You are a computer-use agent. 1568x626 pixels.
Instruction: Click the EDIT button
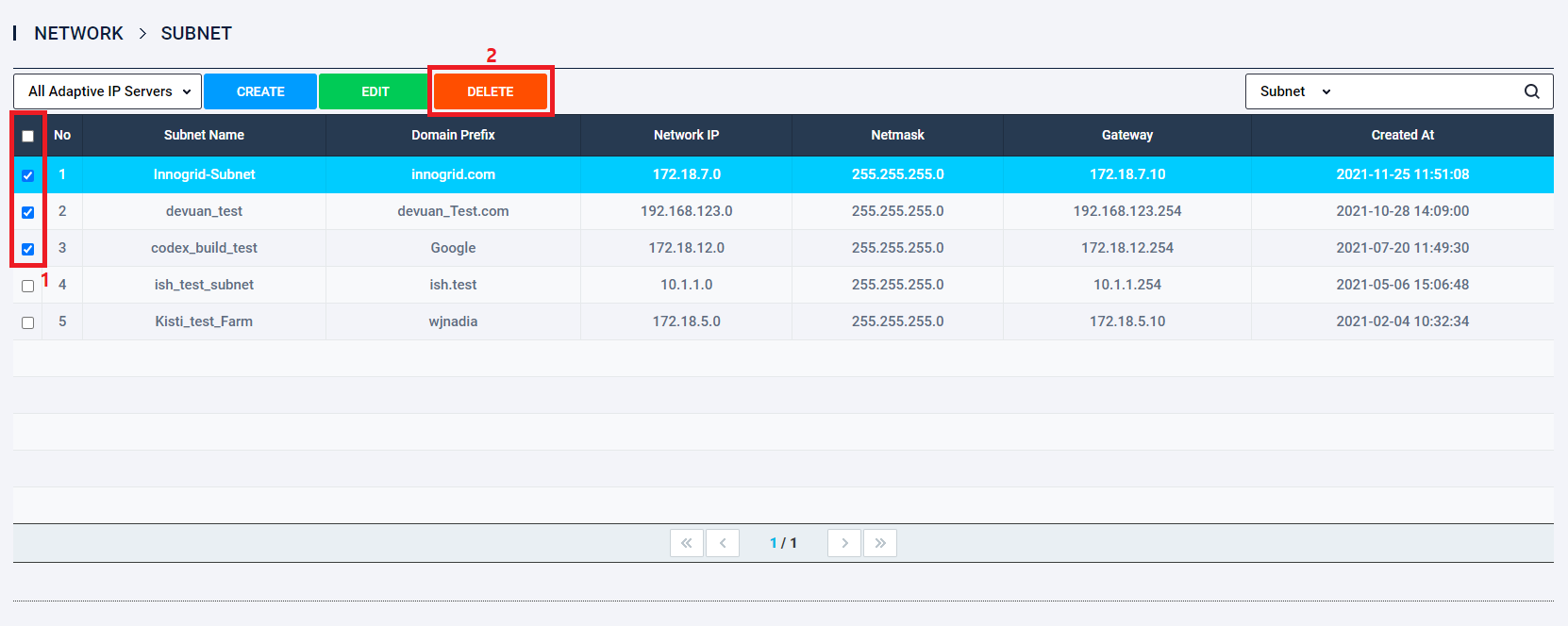[x=375, y=91]
